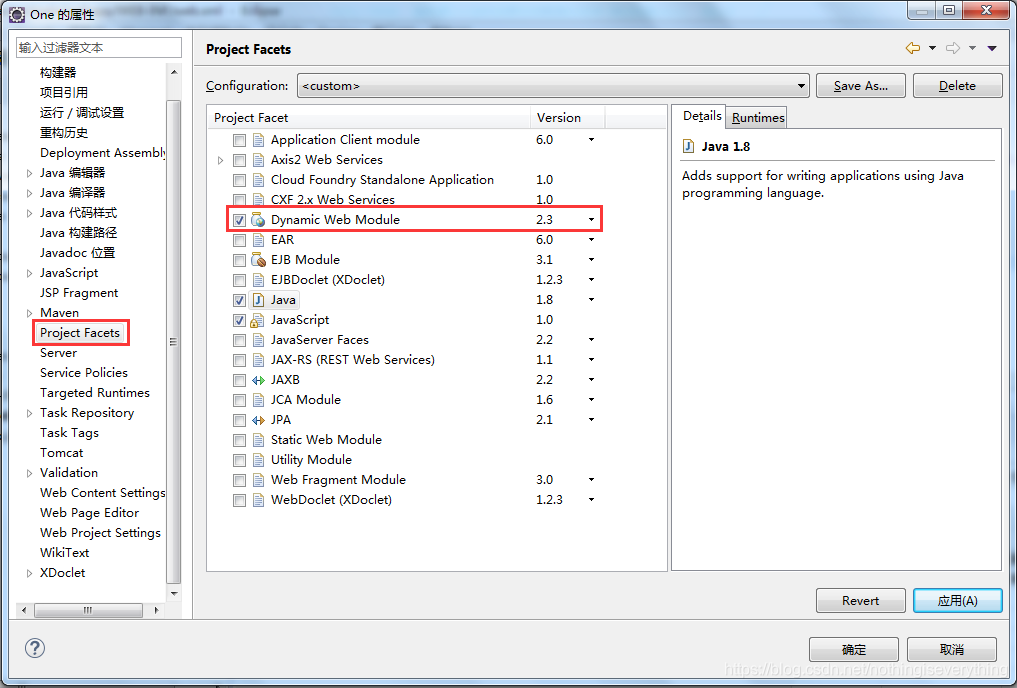The height and width of the screenshot is (688, 1017).
Task: Click the JavaScript facet icon
Action: click(x=258, y=320)
